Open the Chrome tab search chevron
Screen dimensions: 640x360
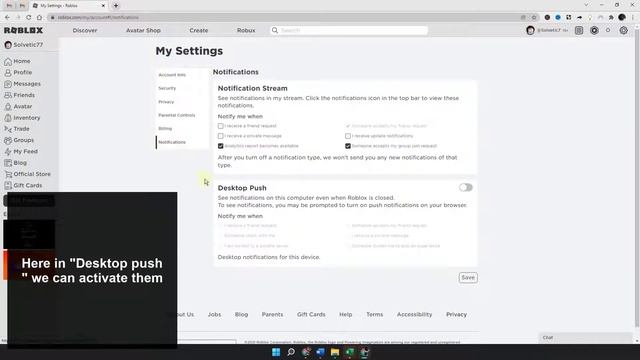tap(586, 5)
